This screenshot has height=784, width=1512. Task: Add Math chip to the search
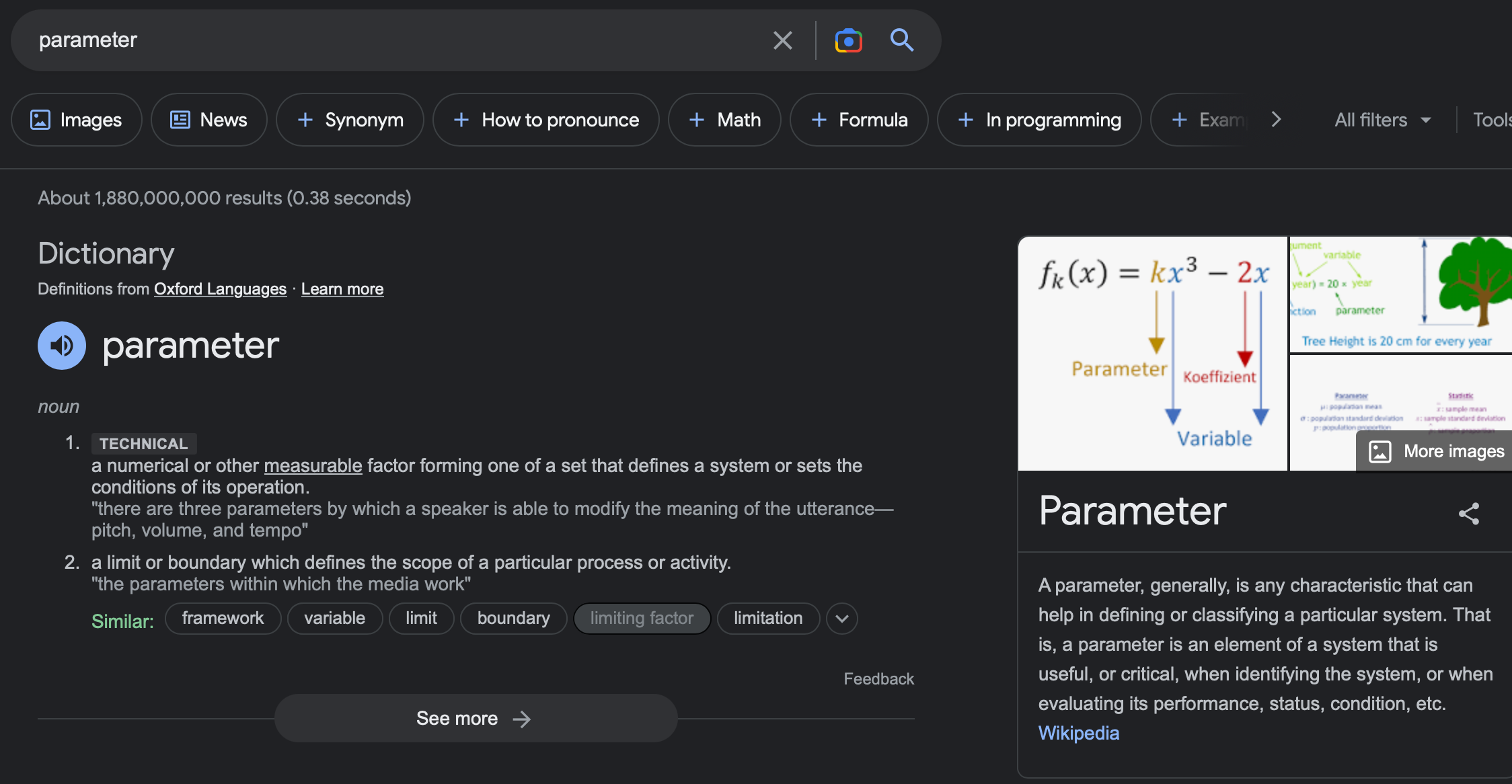point(724,120)
